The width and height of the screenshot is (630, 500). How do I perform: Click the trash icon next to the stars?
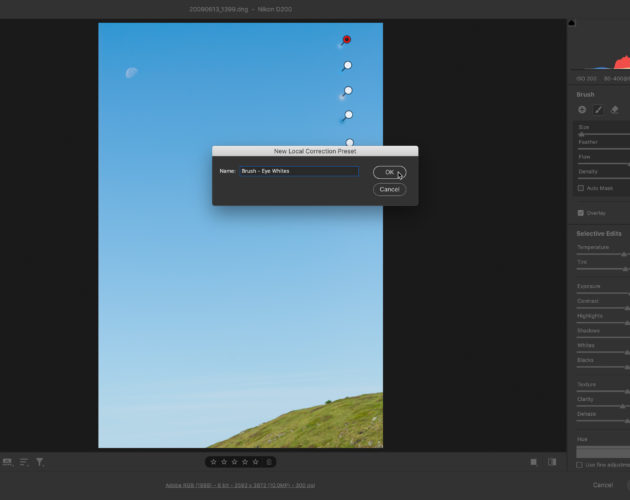click(269, 462)
